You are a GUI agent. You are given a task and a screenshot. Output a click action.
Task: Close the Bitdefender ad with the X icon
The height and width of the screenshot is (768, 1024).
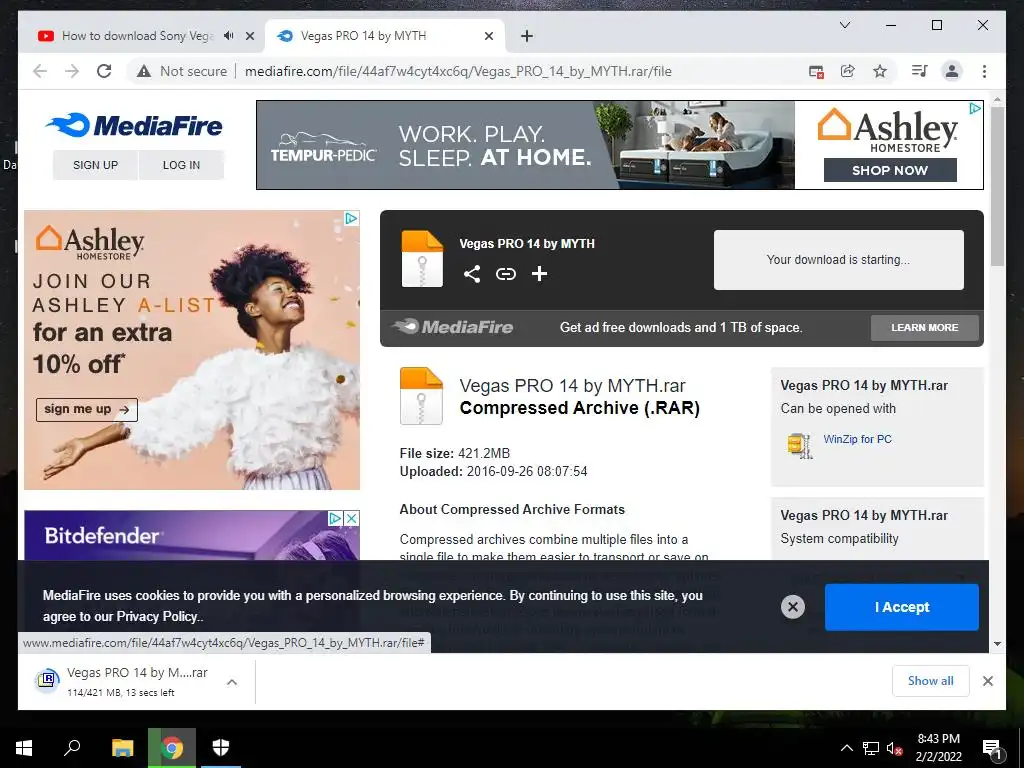pos(351,519)
